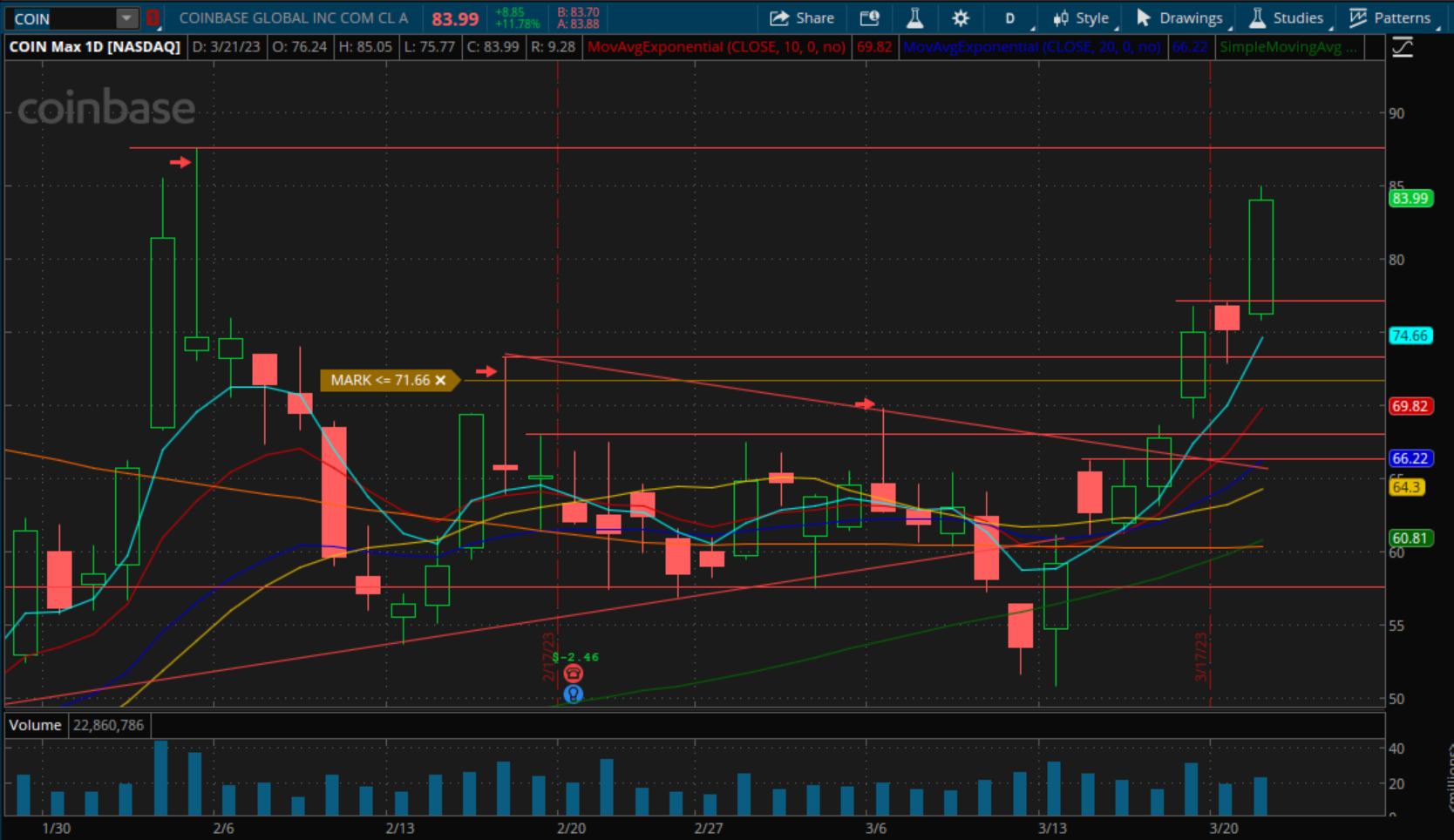Screen dimensions: 1454x840
Task: Click the H: 85.05 high readout
Action: (x=364, y=47)
